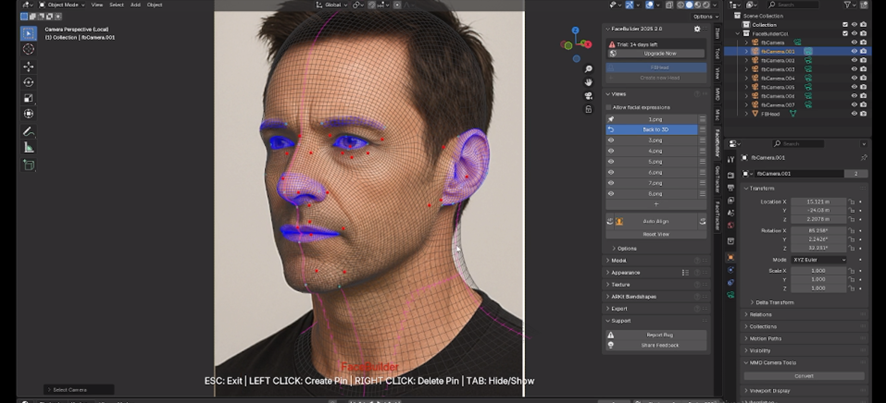Click the Add Cube tool icon
Viewport: 886px width, 403px height.
[x=28, y=164]
